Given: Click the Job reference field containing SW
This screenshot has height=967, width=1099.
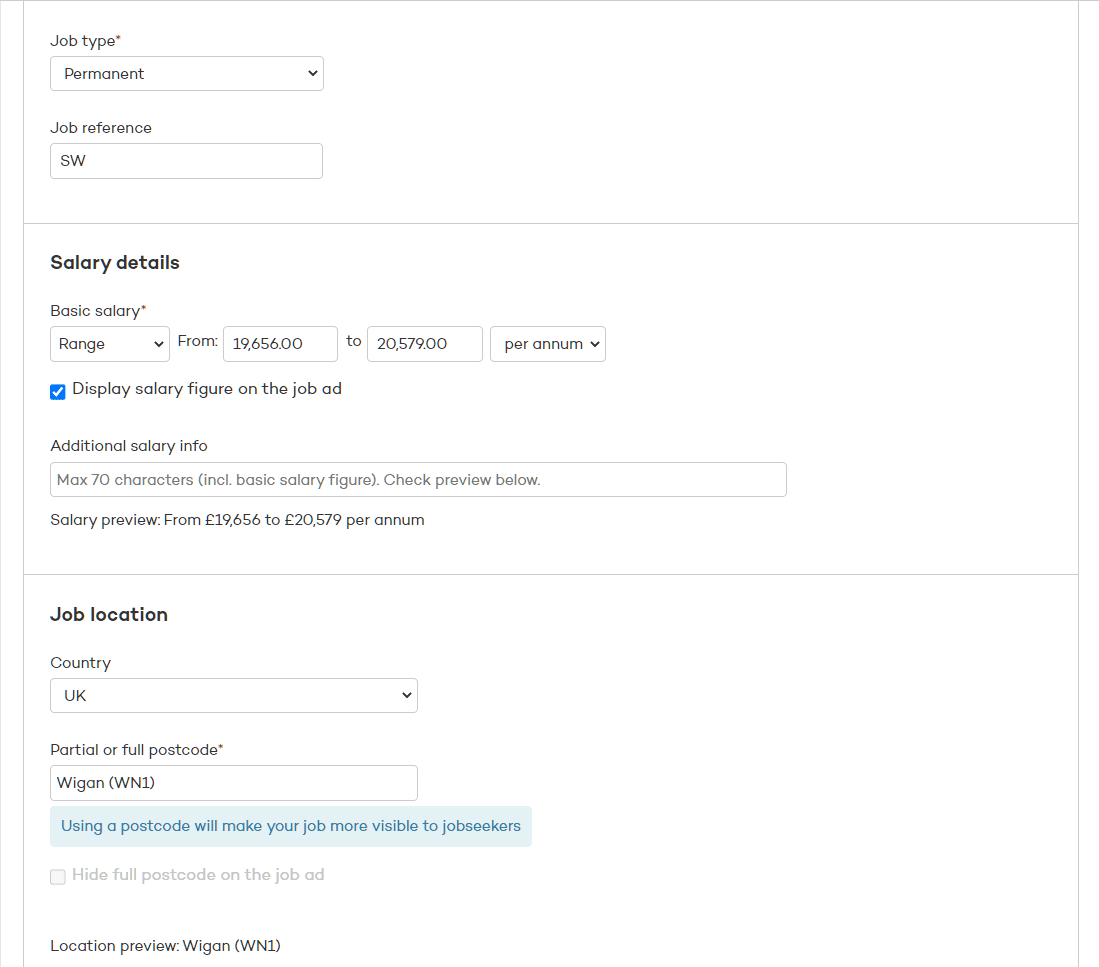Looking at the screenshot, I should 186,161.
